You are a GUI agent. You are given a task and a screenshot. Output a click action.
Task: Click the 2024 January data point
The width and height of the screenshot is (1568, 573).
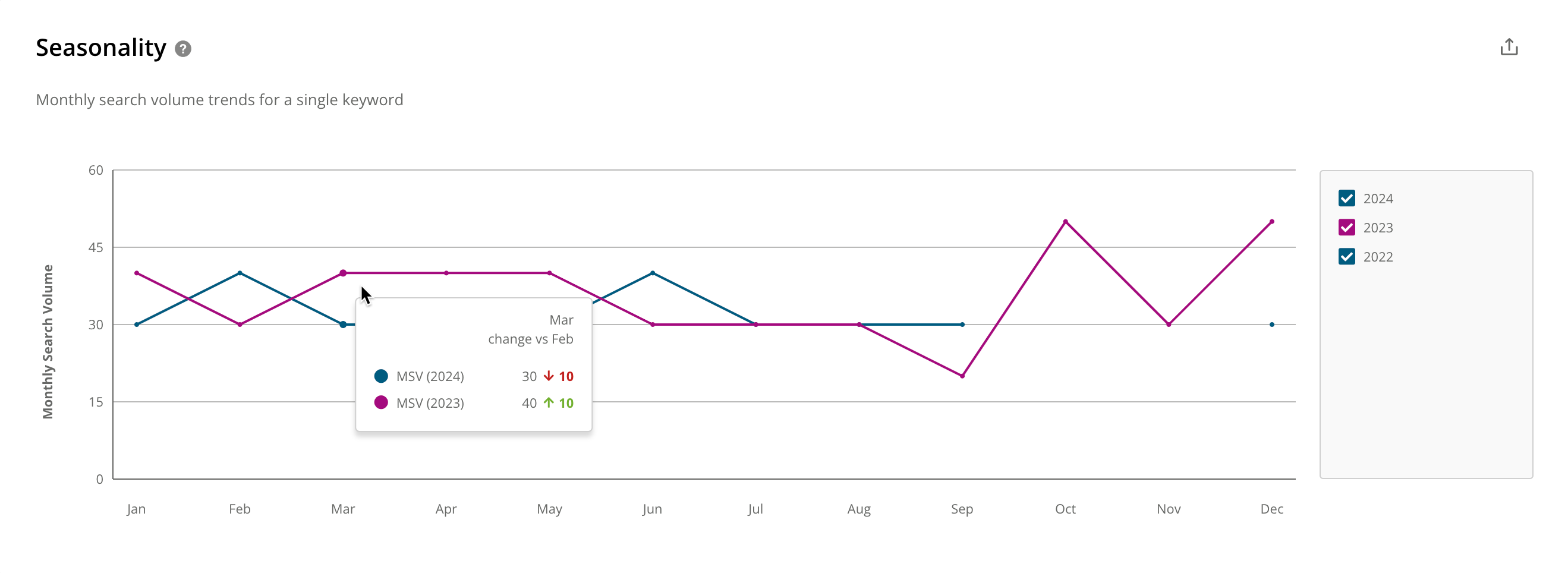pos(137,325)
